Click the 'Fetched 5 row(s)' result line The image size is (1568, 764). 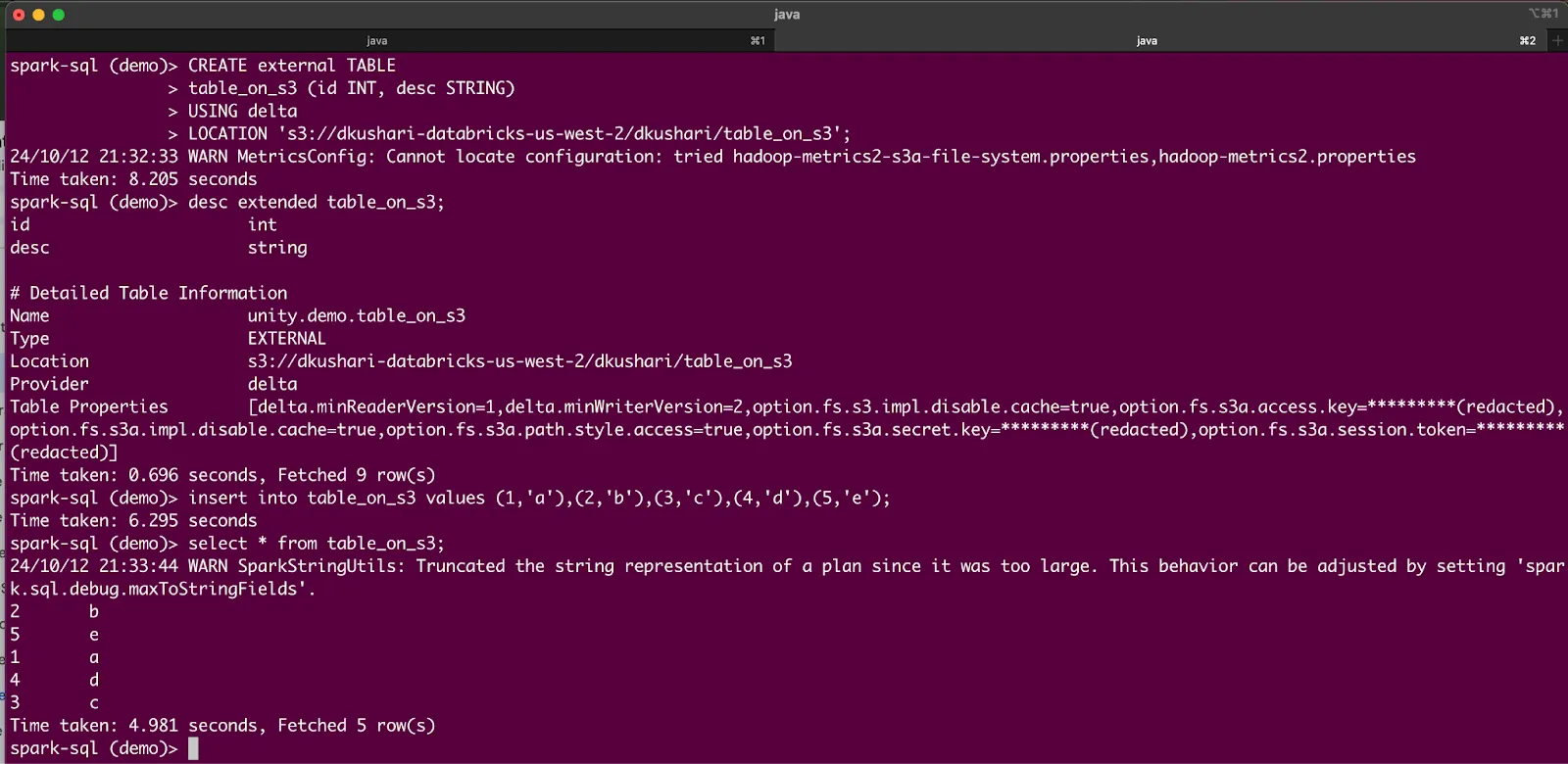point(356,726)
